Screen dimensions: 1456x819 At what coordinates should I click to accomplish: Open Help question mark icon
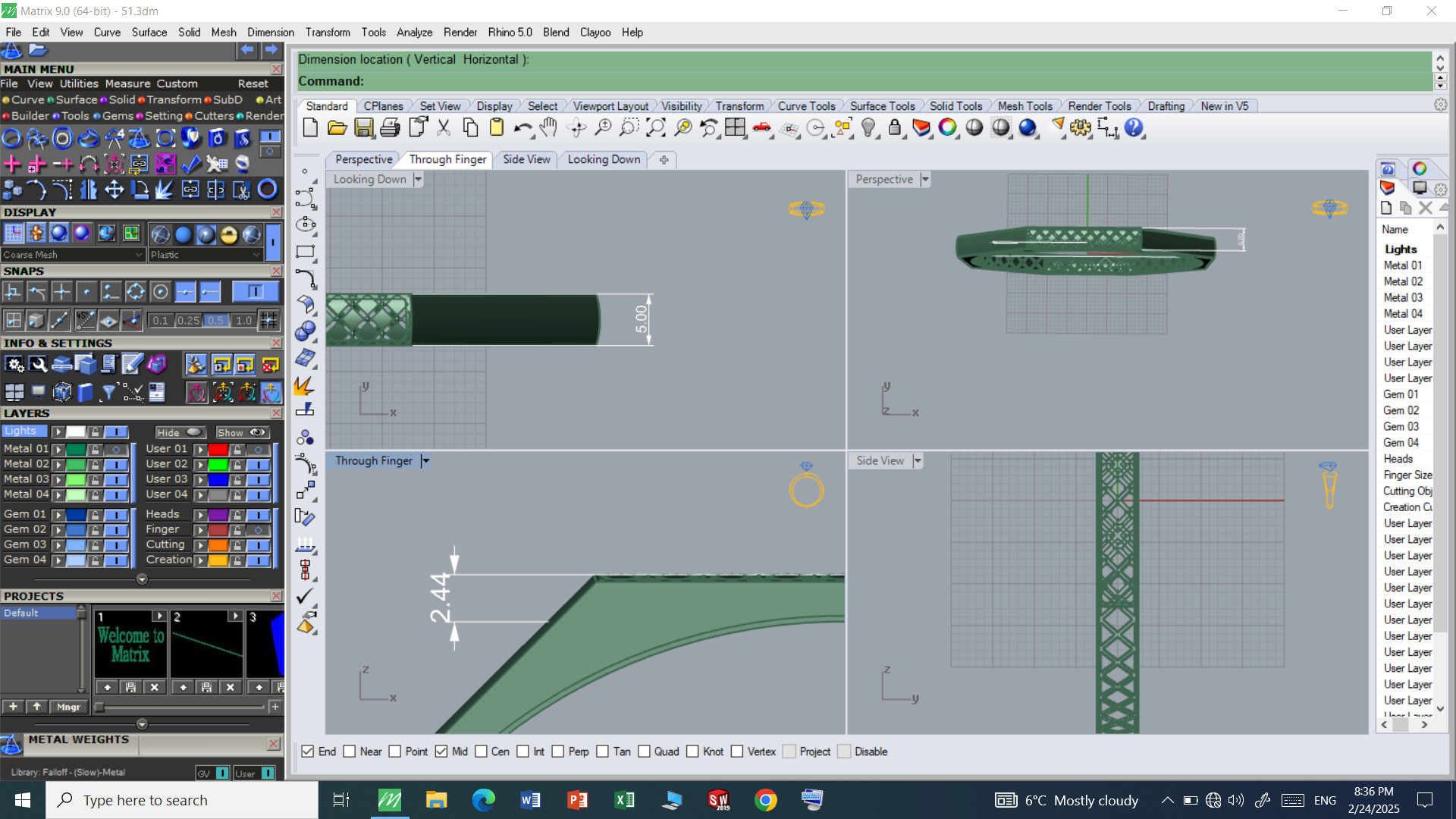tap(1134, 128)
